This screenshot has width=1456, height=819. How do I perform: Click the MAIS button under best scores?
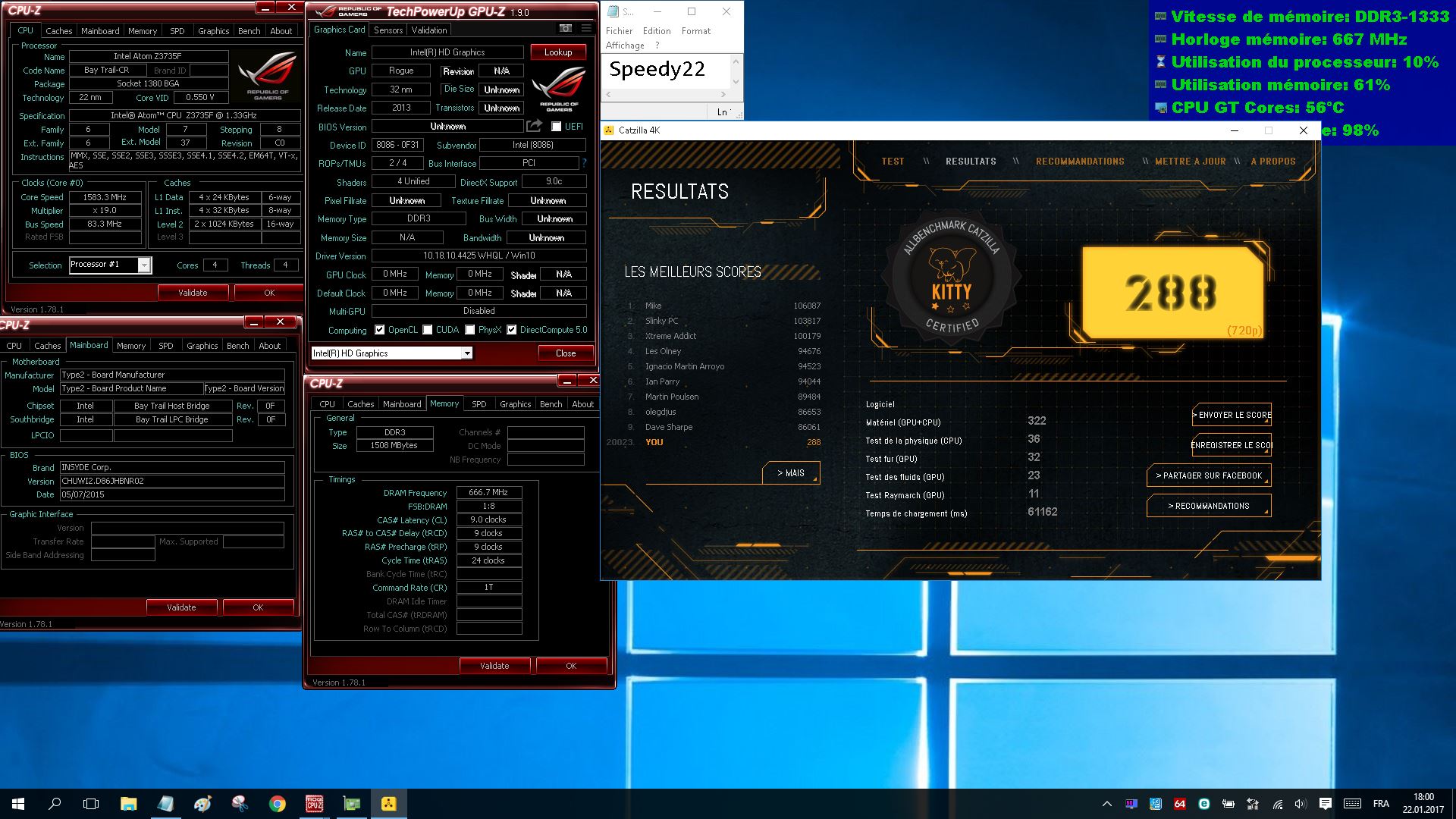click(x=791, y=473)
